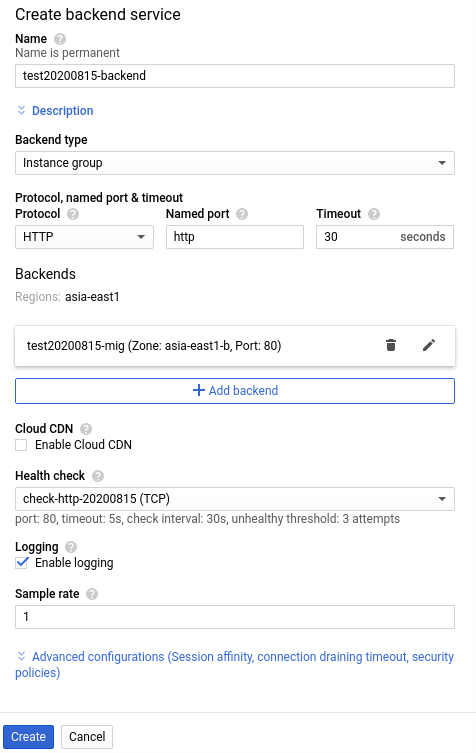
Task: Click the Add backend button
Action: coord(235,391)
